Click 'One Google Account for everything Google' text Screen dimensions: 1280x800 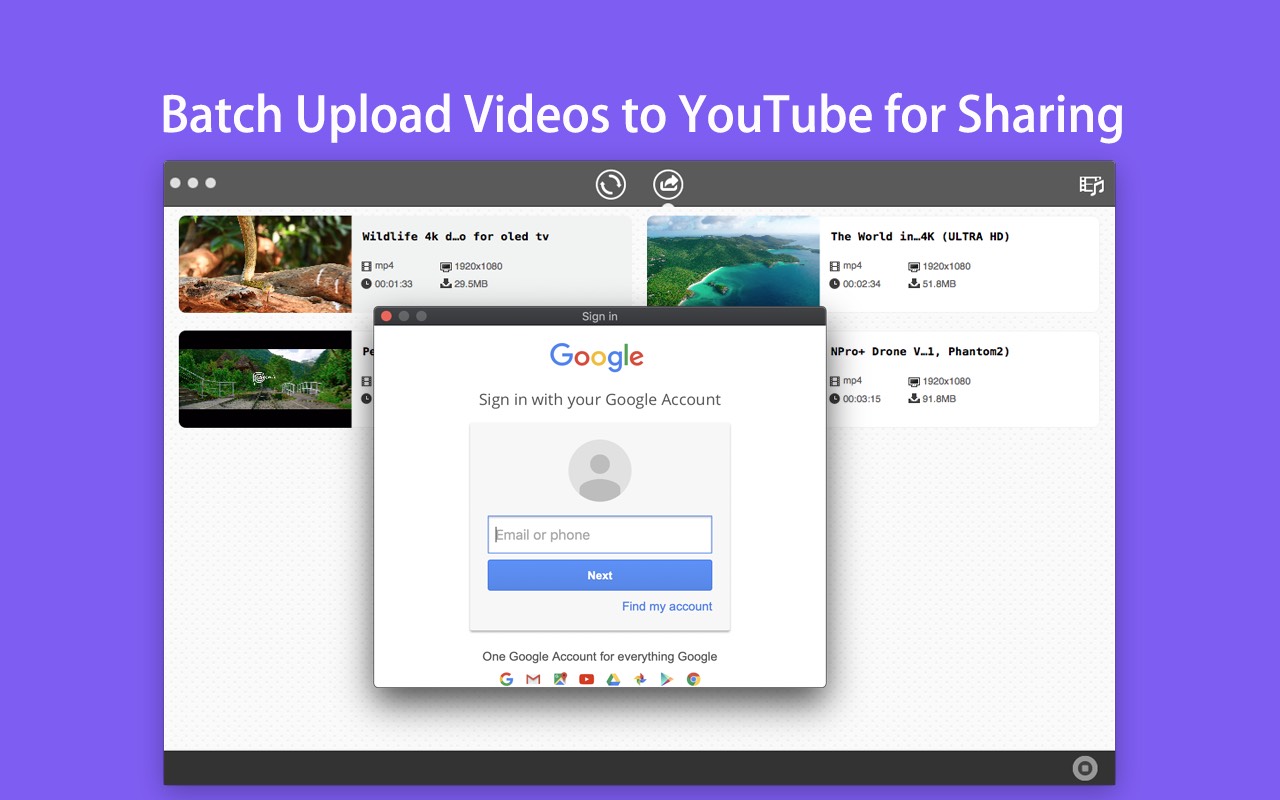click(x=600, y=657)
